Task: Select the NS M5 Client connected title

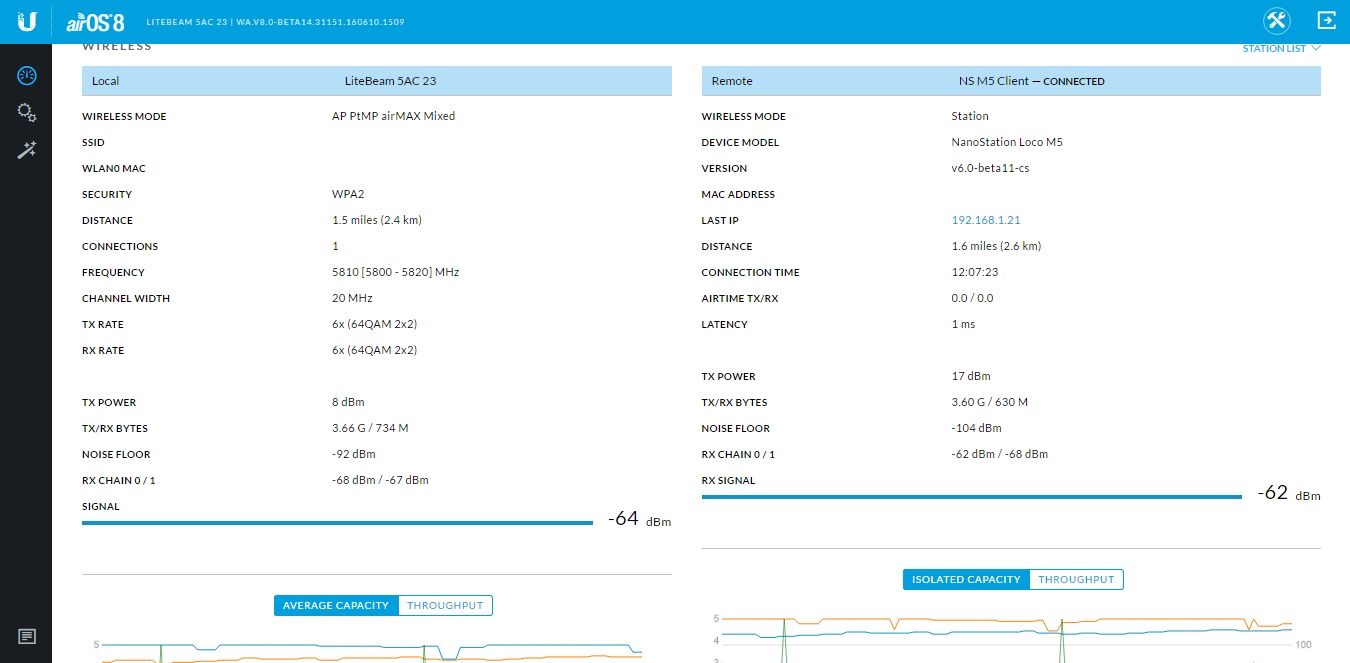Action: click(x=1031, y=81)
